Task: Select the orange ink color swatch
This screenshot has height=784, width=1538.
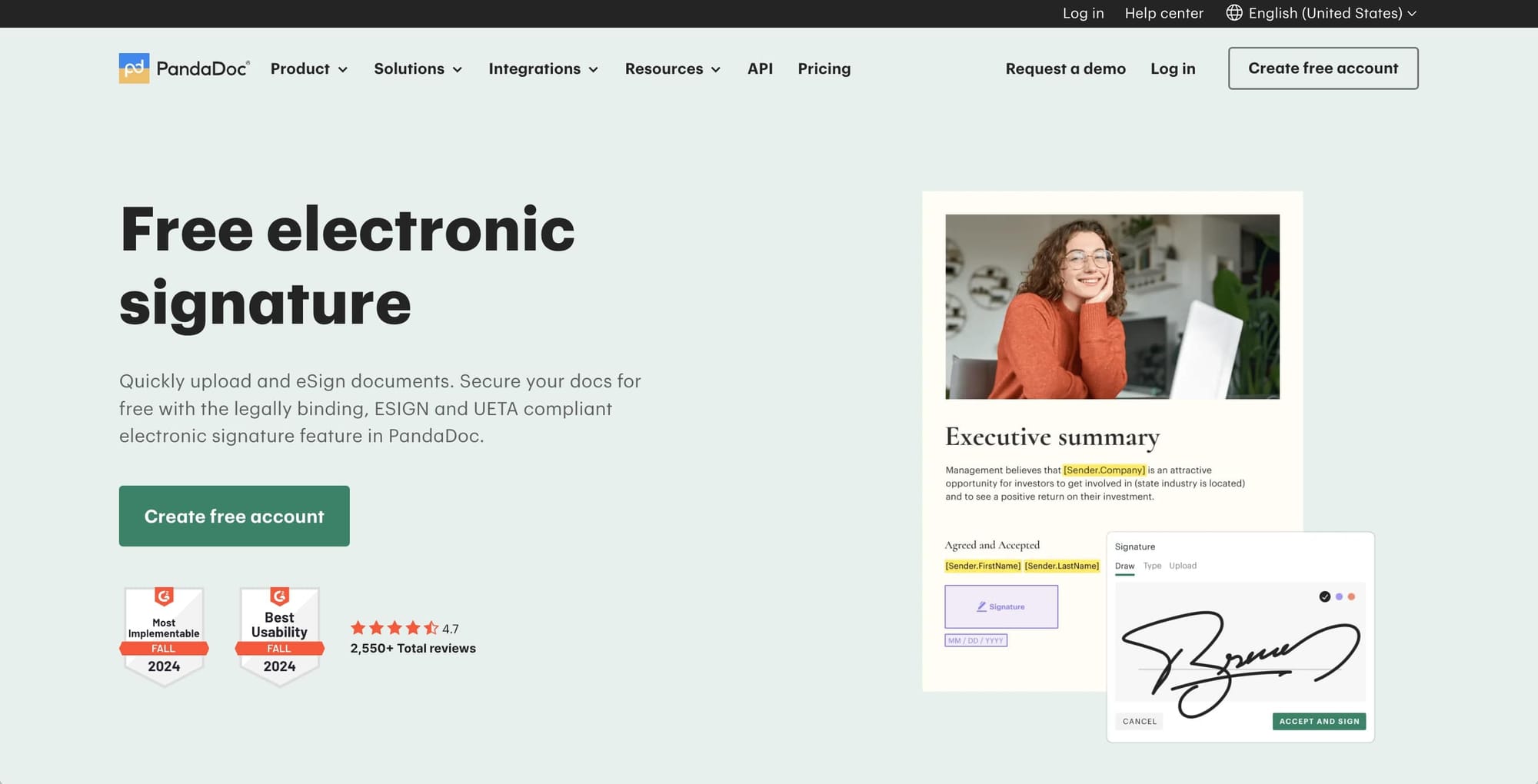Action: click(x=1351, y=596)
